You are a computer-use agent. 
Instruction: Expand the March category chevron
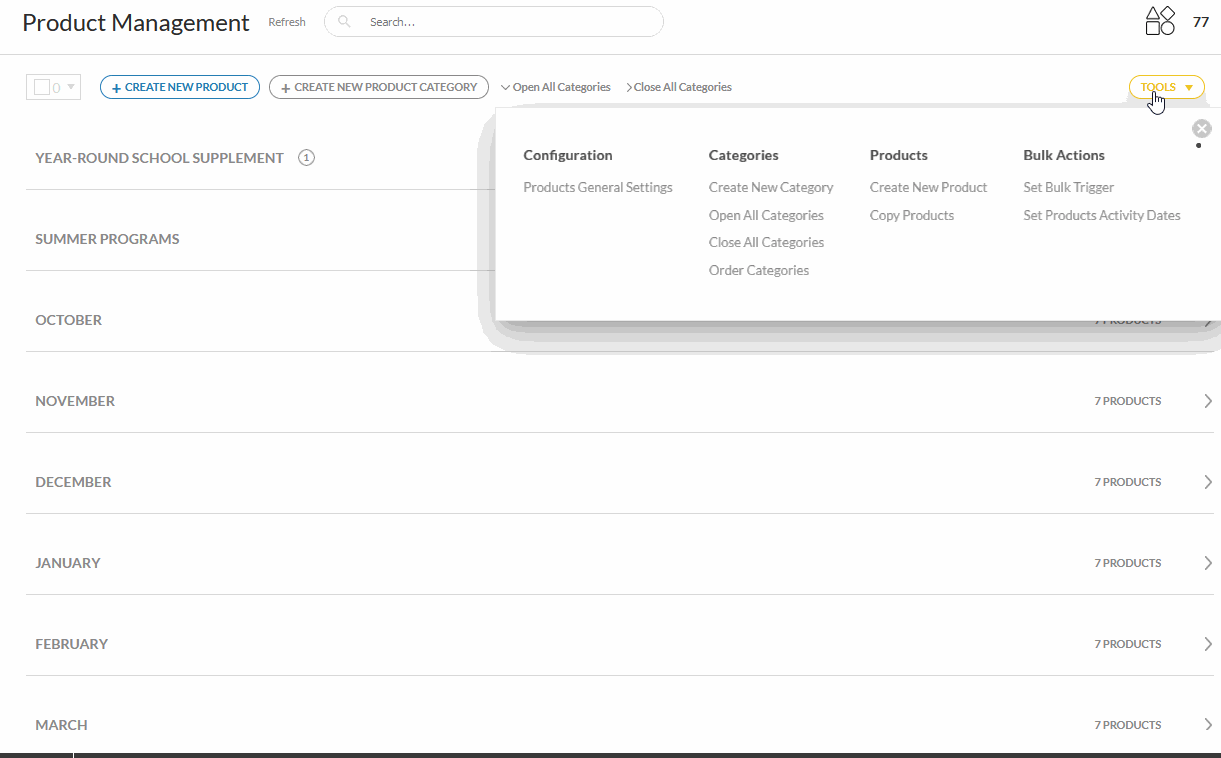click(1208, 725)
